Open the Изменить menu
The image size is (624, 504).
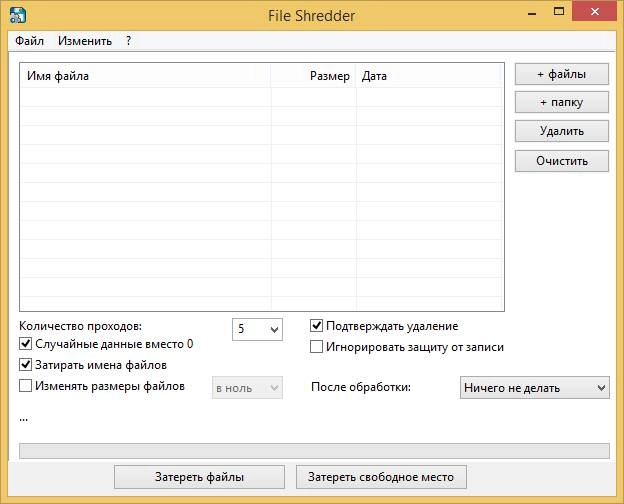pyautogui.click(x=85, y=41)
